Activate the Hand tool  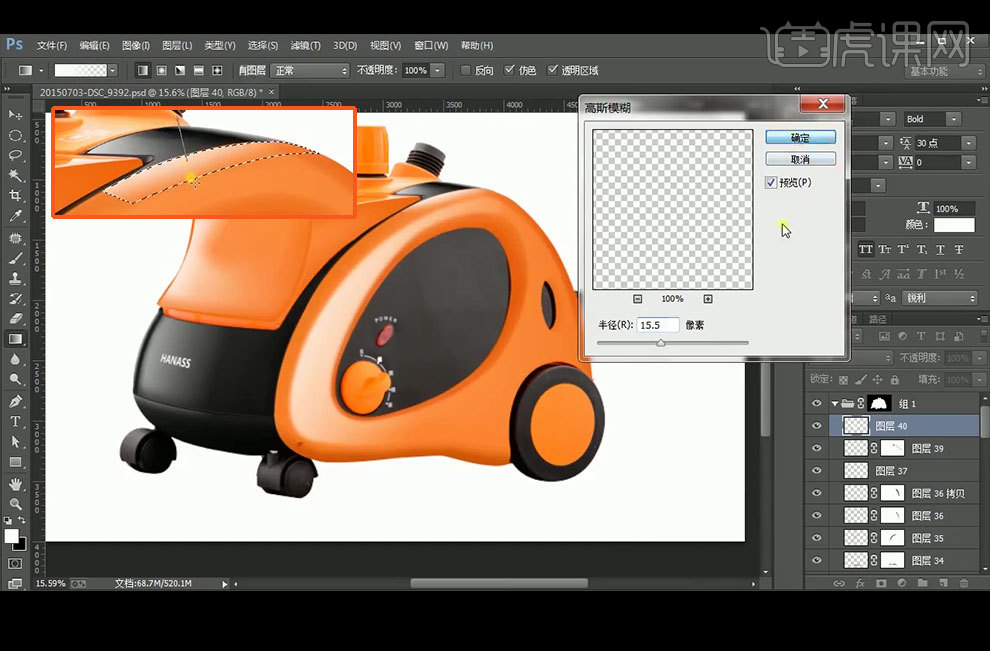15,484
